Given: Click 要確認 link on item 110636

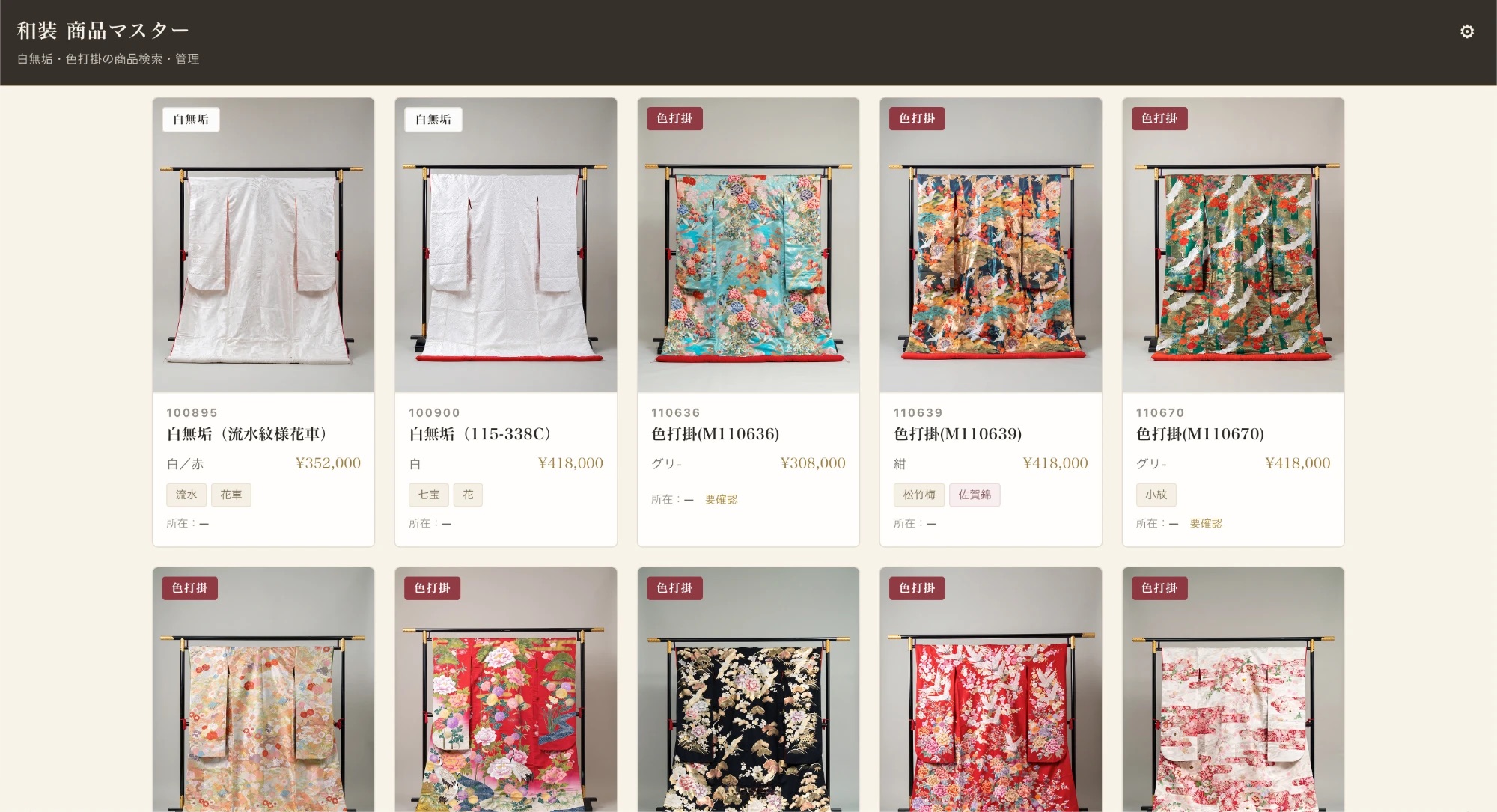Looking at the screenshot, I should [721, 499].
